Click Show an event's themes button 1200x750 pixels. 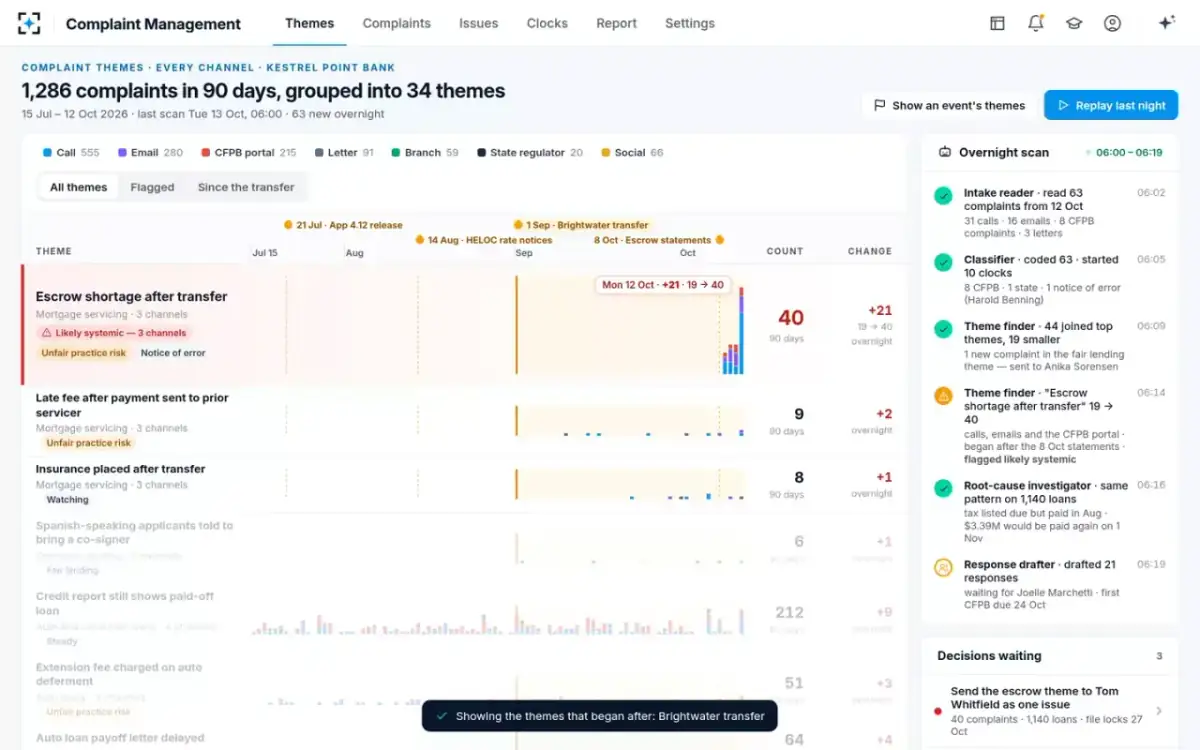(949, 105)
